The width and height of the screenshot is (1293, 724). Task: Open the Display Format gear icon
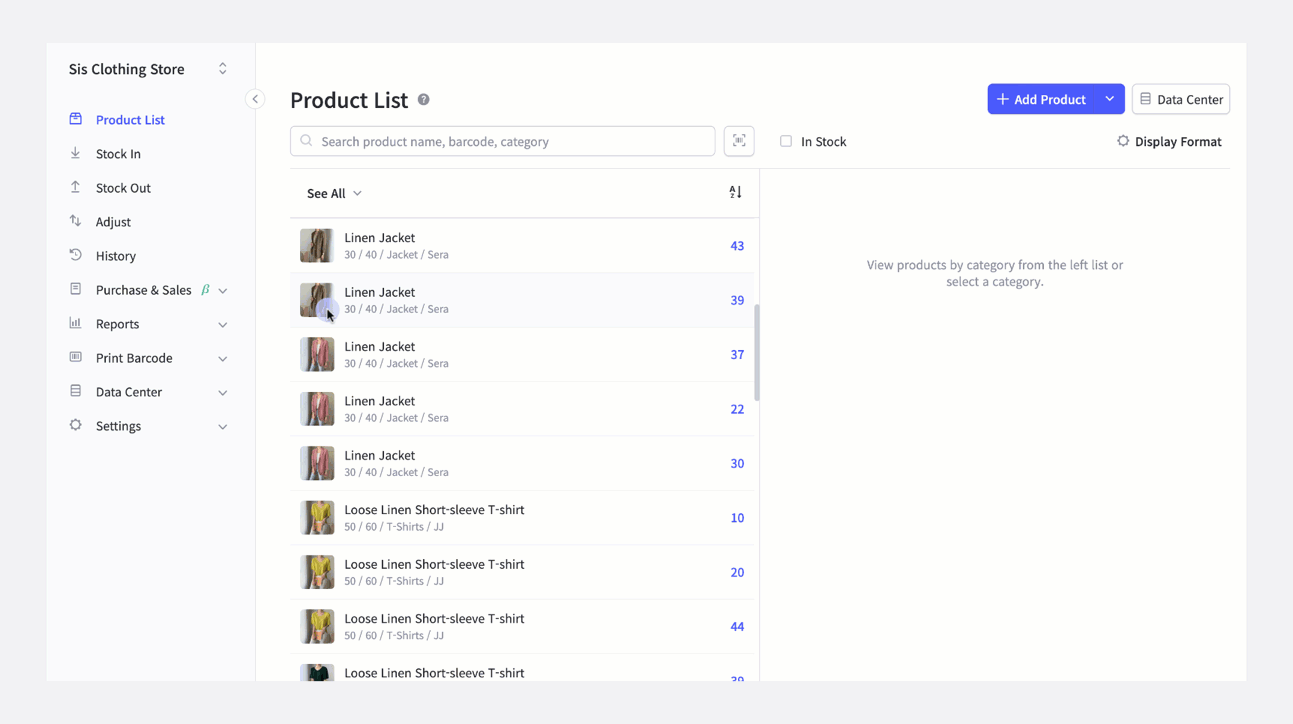(1122, 141)
